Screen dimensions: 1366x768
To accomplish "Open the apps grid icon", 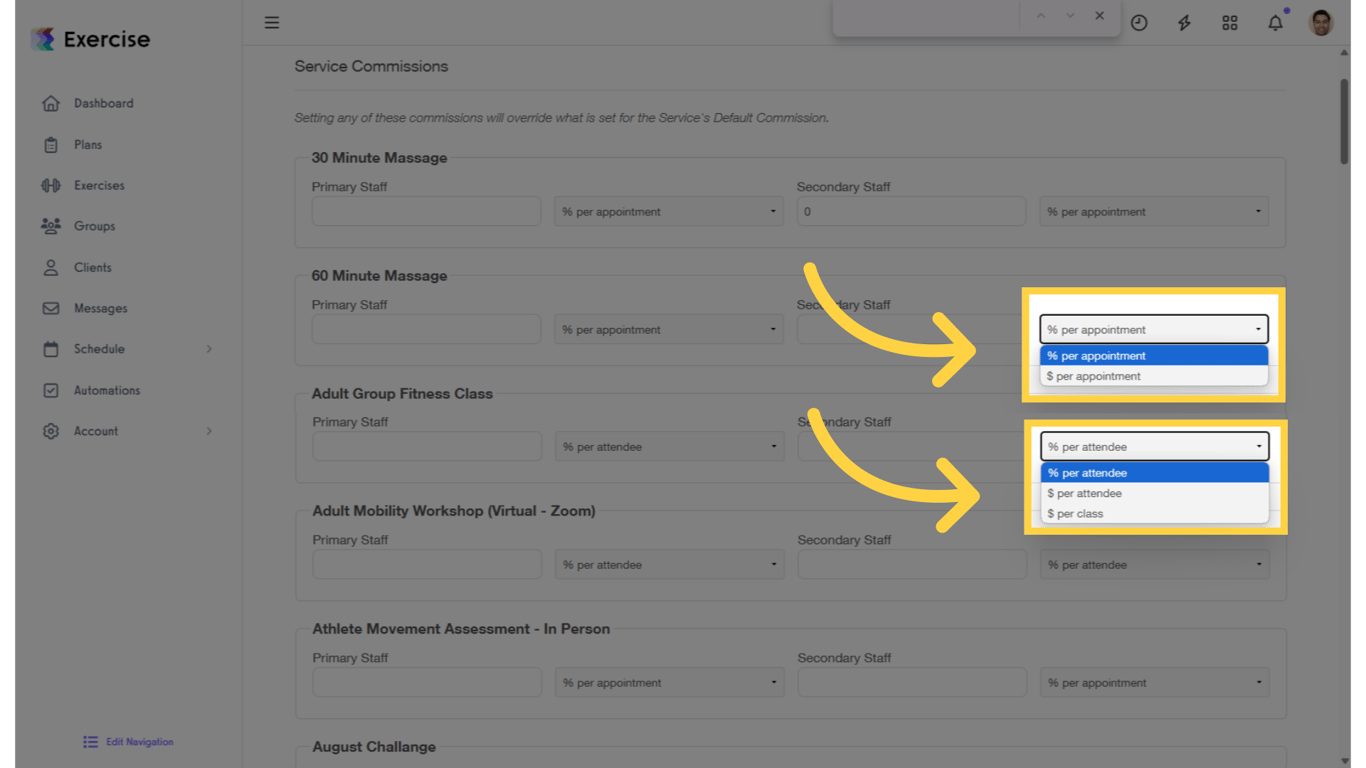I will click(x=1229, y=22).
